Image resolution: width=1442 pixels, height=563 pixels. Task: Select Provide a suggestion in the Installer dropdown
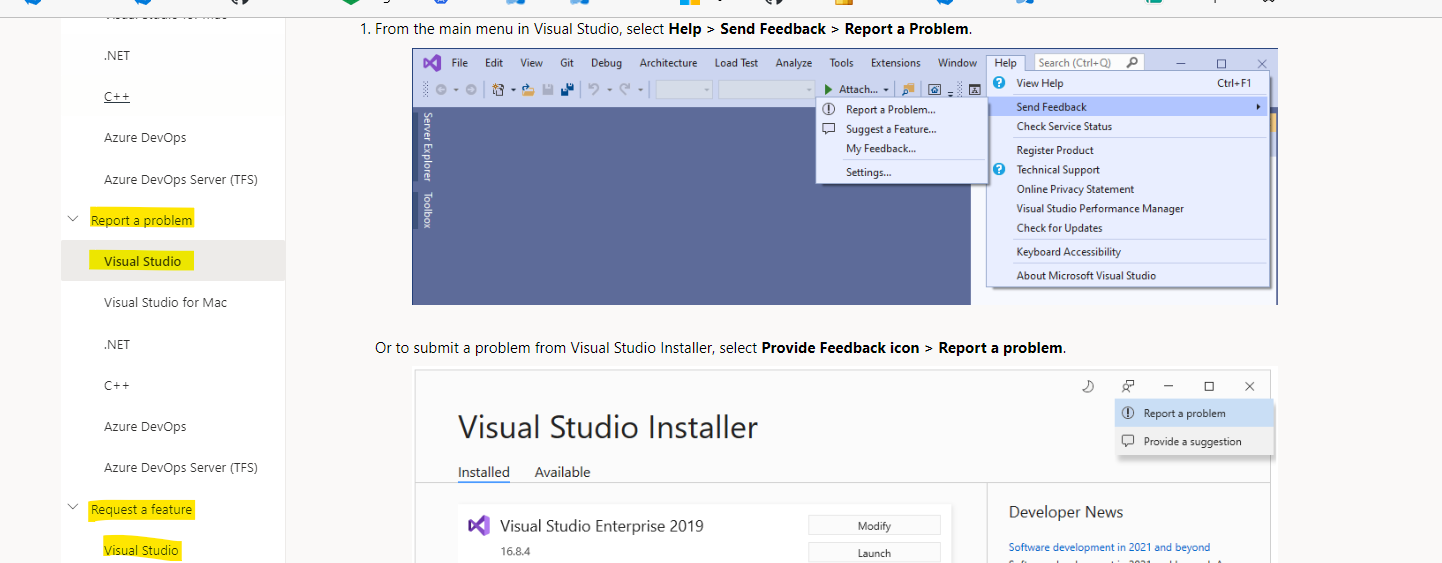pos(1195,441)
